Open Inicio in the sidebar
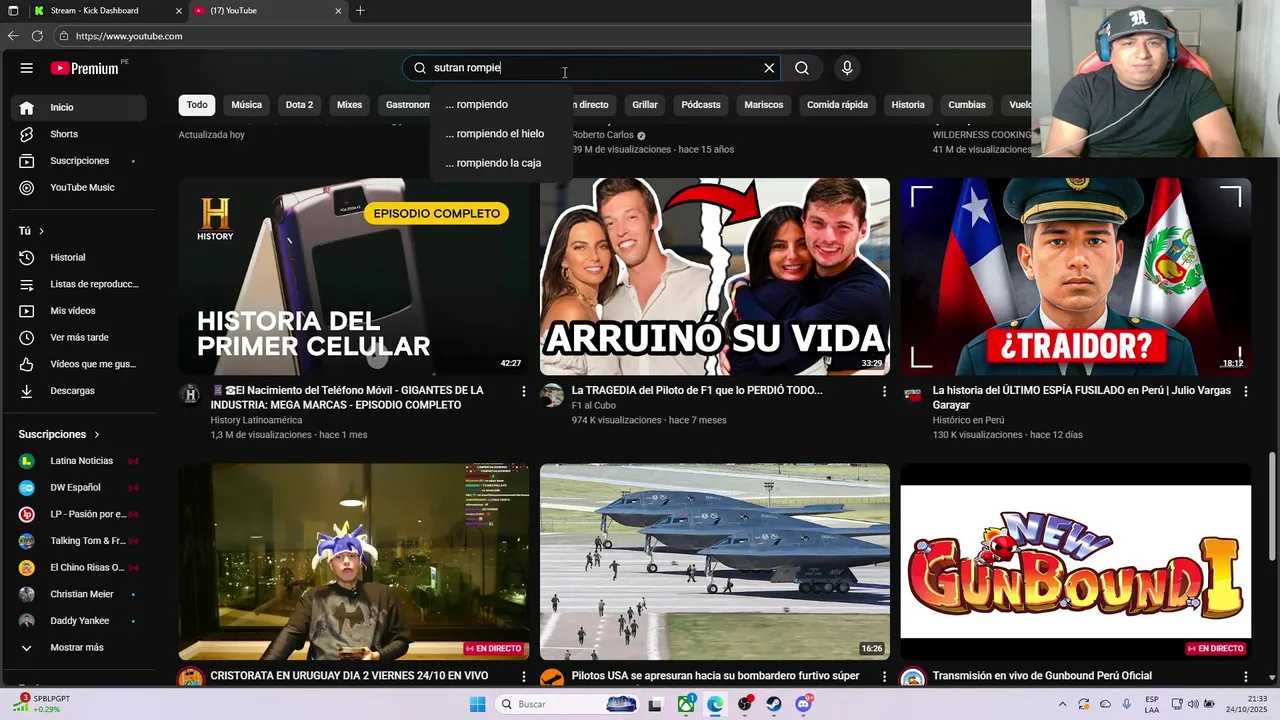1280x720 pixels. pyautogui.click(x=79, y=107)
